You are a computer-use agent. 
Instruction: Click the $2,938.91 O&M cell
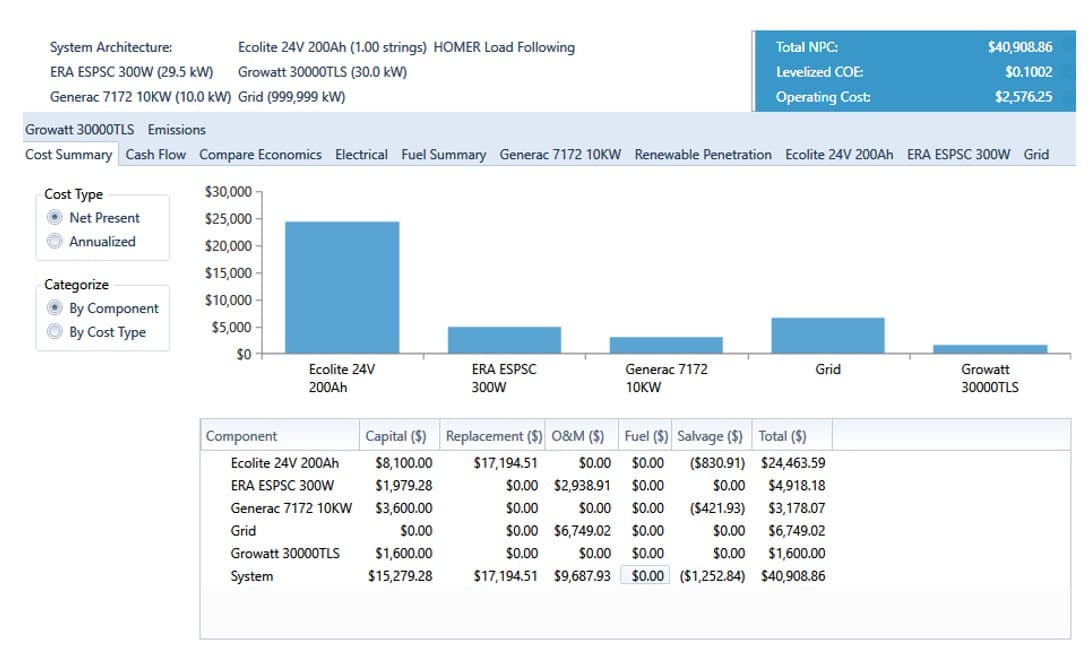(582, 485)
